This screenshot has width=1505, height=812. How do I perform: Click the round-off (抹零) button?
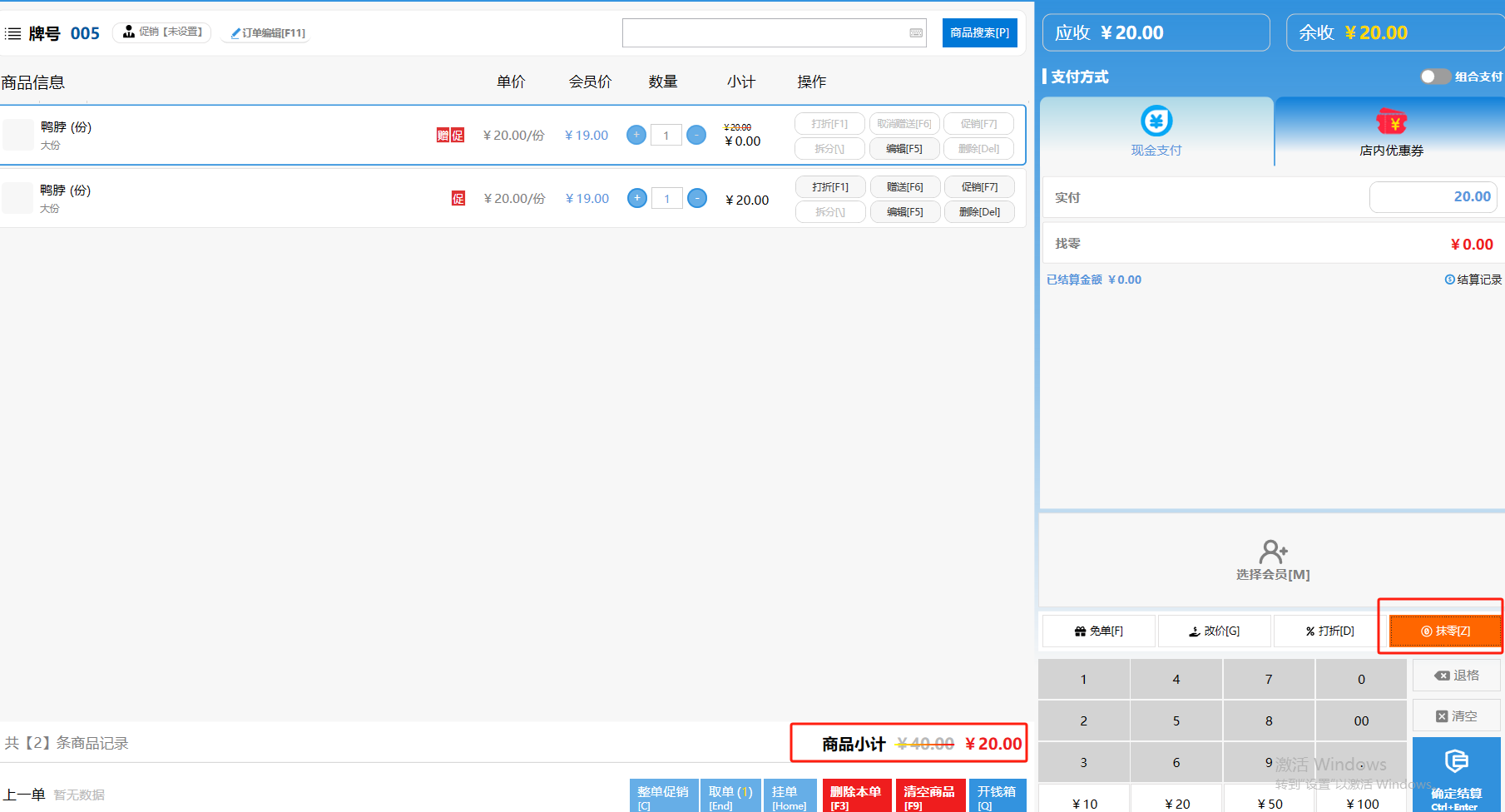(x=1444, y=631)
